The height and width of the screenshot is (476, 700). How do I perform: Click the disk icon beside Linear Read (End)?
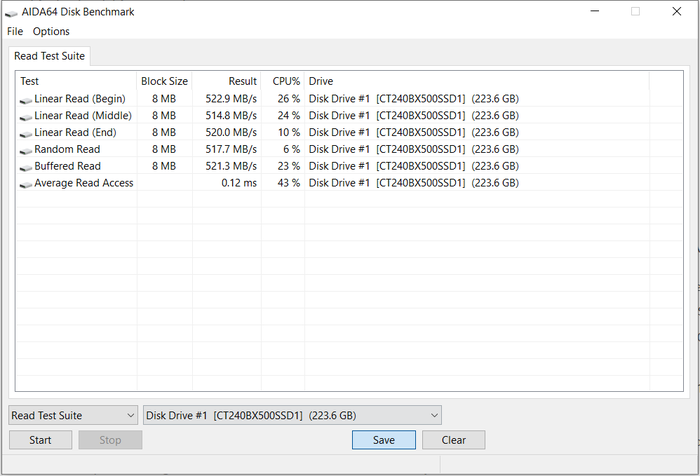[x=26, y=134]
